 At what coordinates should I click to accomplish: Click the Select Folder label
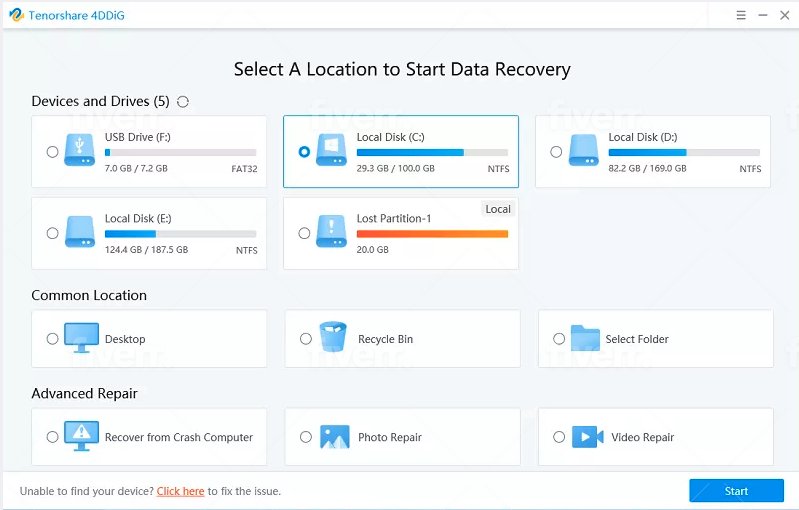[637, 339]
